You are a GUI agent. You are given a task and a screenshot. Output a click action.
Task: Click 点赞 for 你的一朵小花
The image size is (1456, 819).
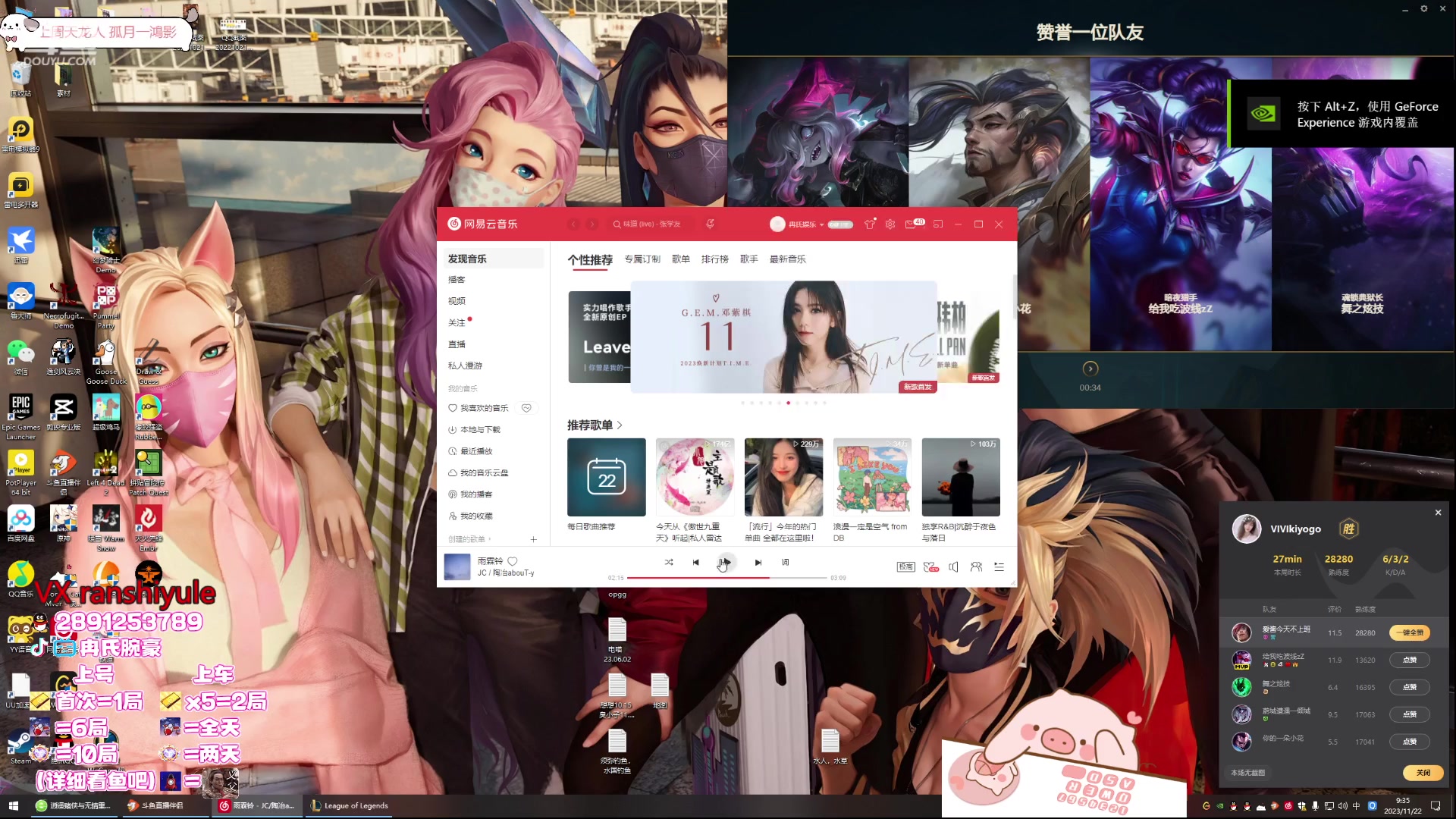tap(1410, 742)
